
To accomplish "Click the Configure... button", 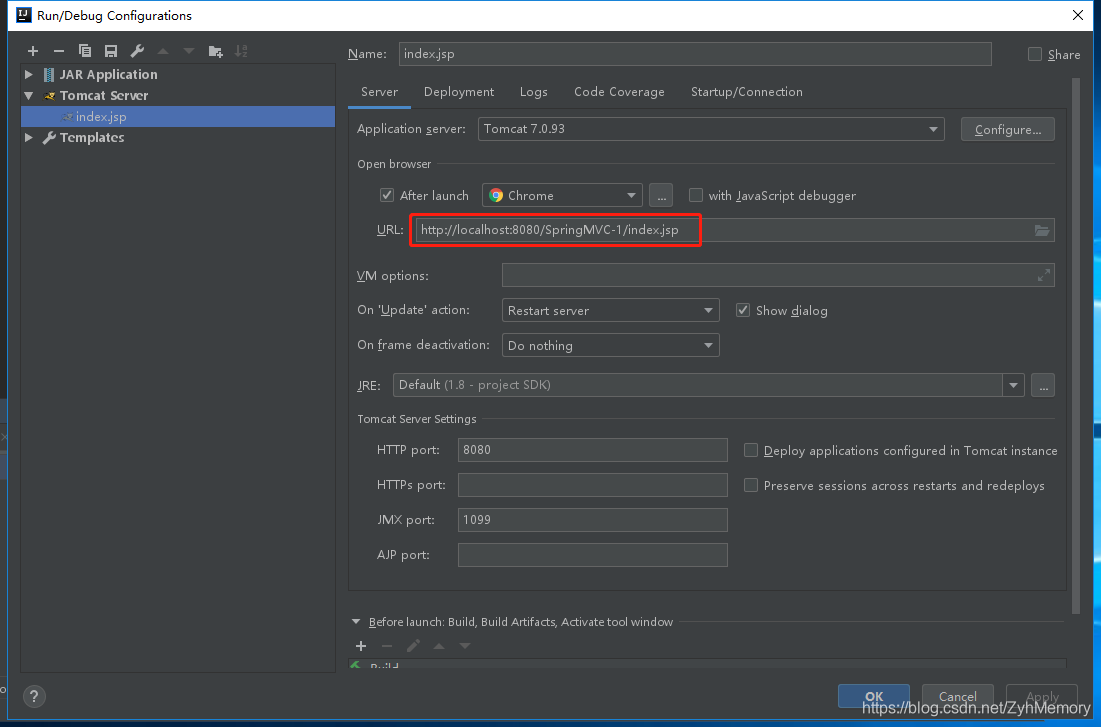I will click(x=1008, y=129).
